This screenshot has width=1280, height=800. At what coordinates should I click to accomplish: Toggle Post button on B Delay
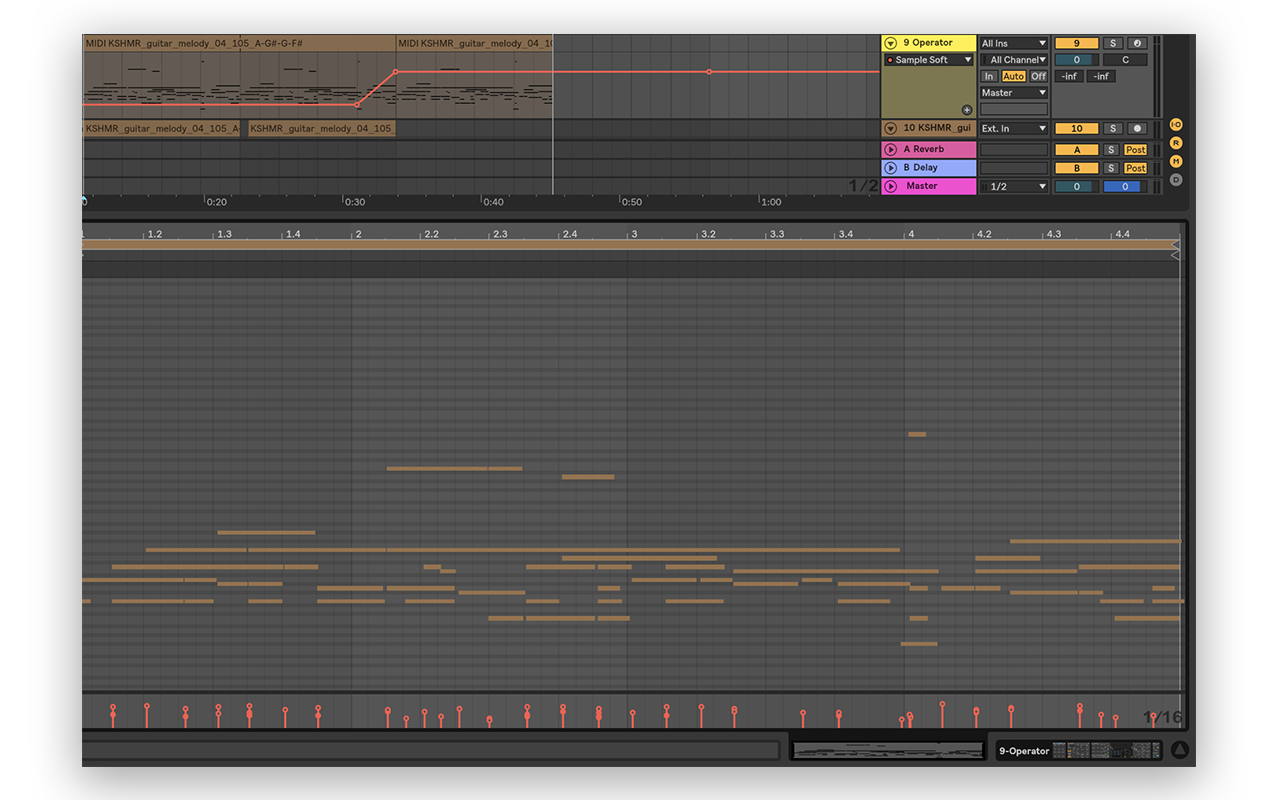coord(1136,168)
